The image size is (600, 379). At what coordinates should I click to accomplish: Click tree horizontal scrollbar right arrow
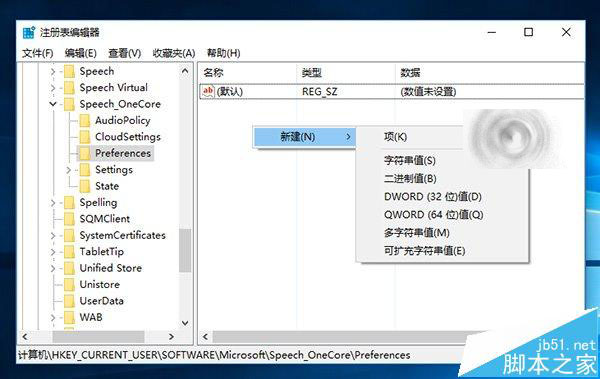tap(171, 337)
